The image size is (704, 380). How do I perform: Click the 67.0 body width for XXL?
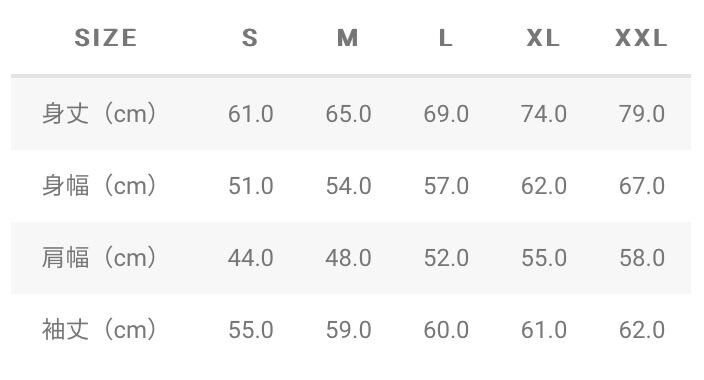tap(642, 186)
